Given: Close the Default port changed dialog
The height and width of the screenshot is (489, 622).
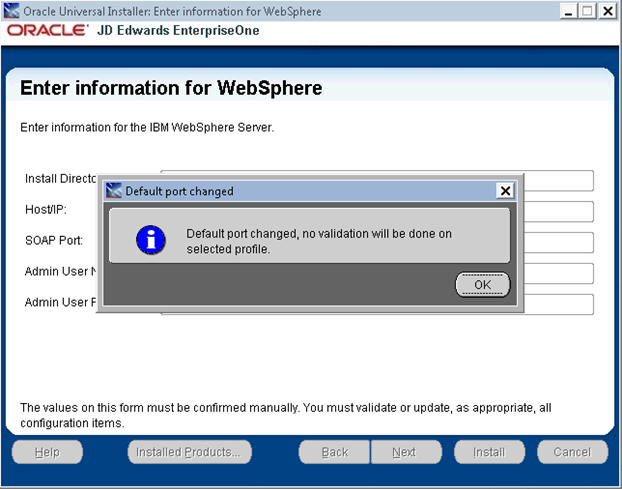Looking at the screenshot, I should click(505, 191).
